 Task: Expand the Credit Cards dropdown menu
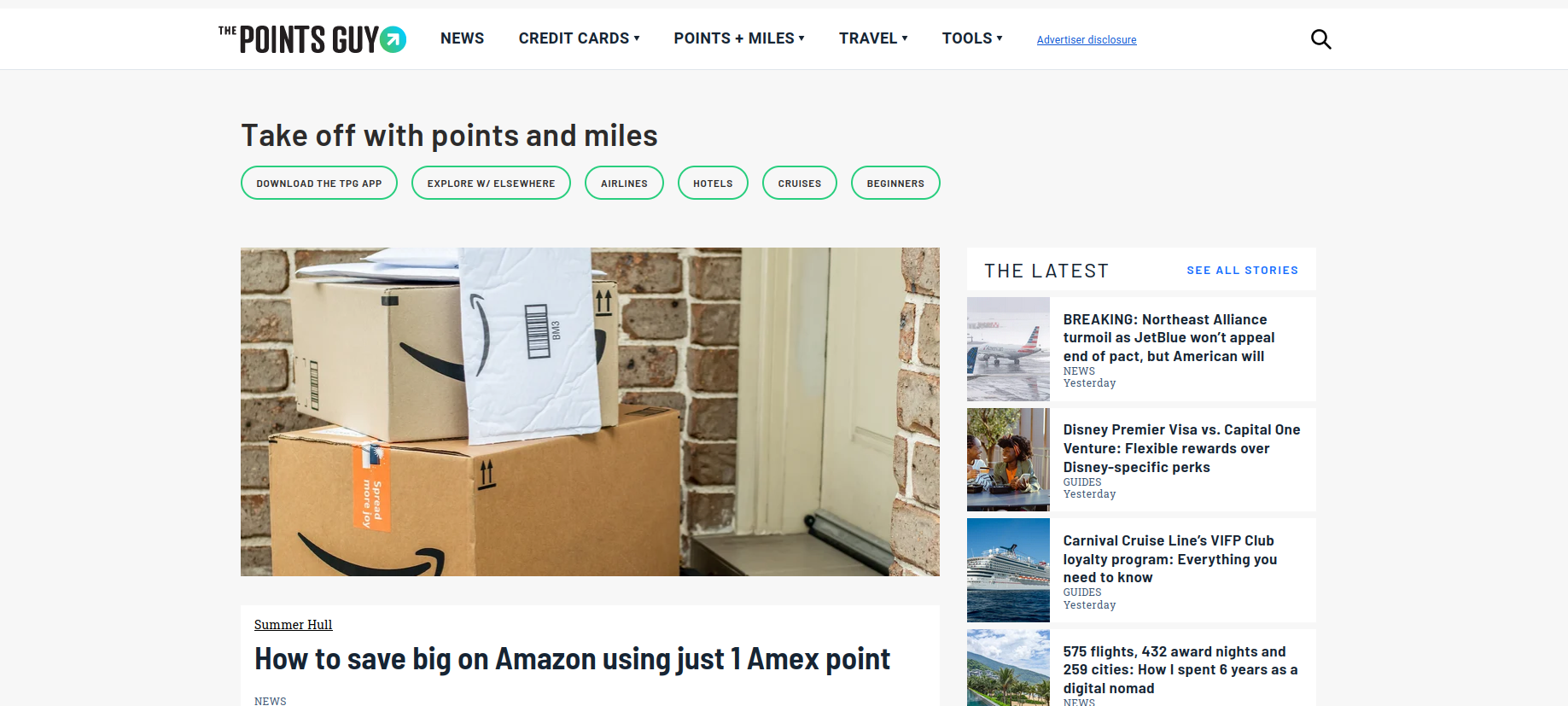pos(579,38)
